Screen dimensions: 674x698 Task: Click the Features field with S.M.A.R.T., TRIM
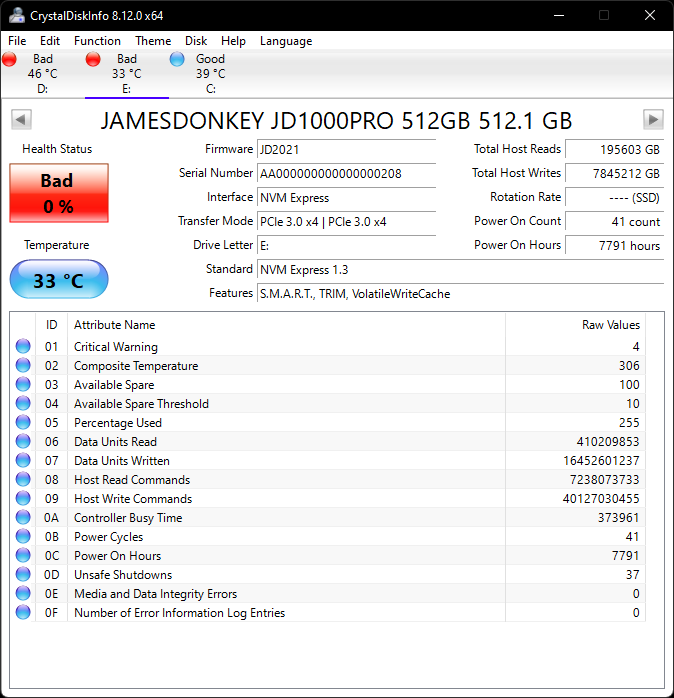click(x=460, y=293)
